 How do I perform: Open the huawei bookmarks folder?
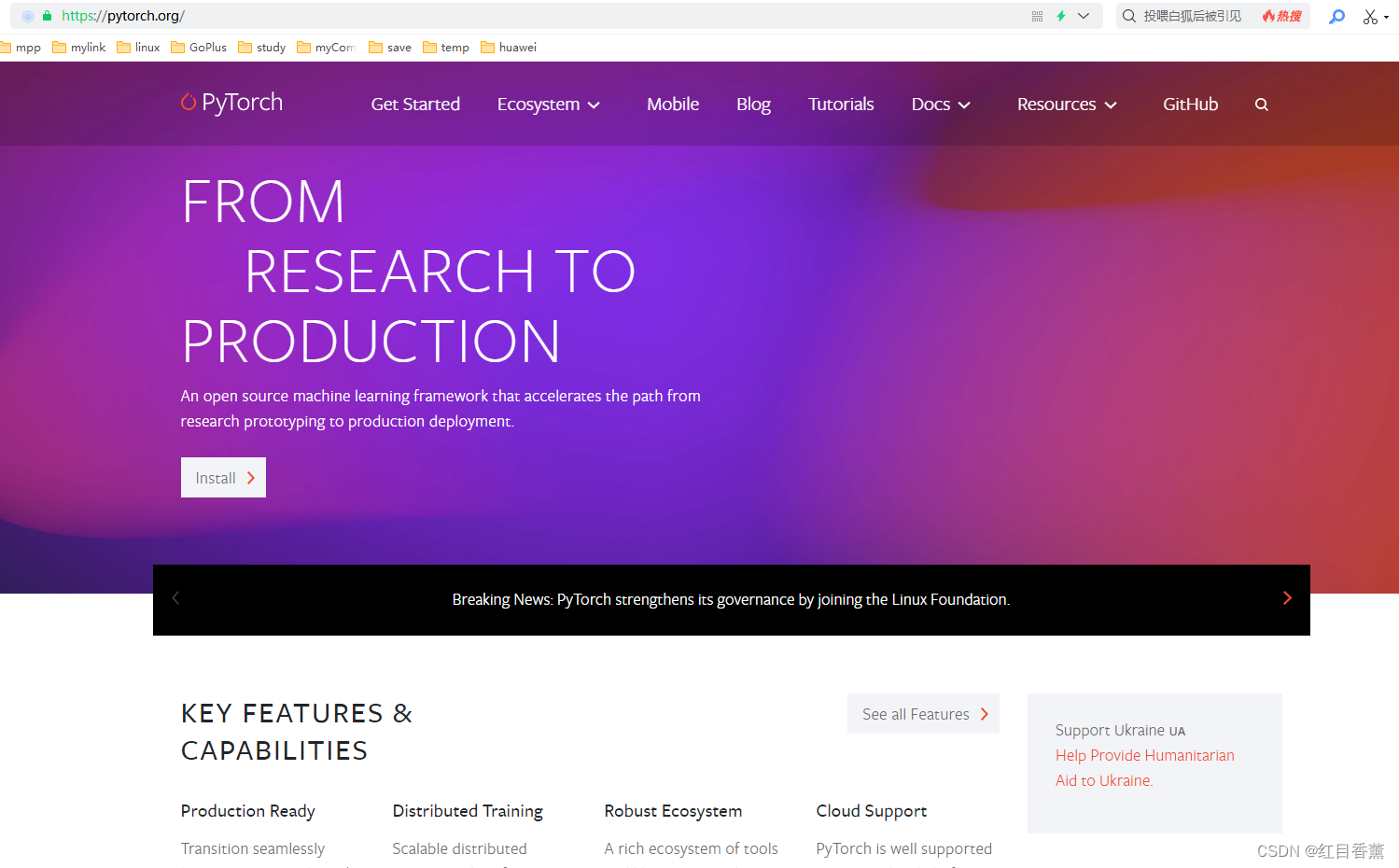coord(509,47)
